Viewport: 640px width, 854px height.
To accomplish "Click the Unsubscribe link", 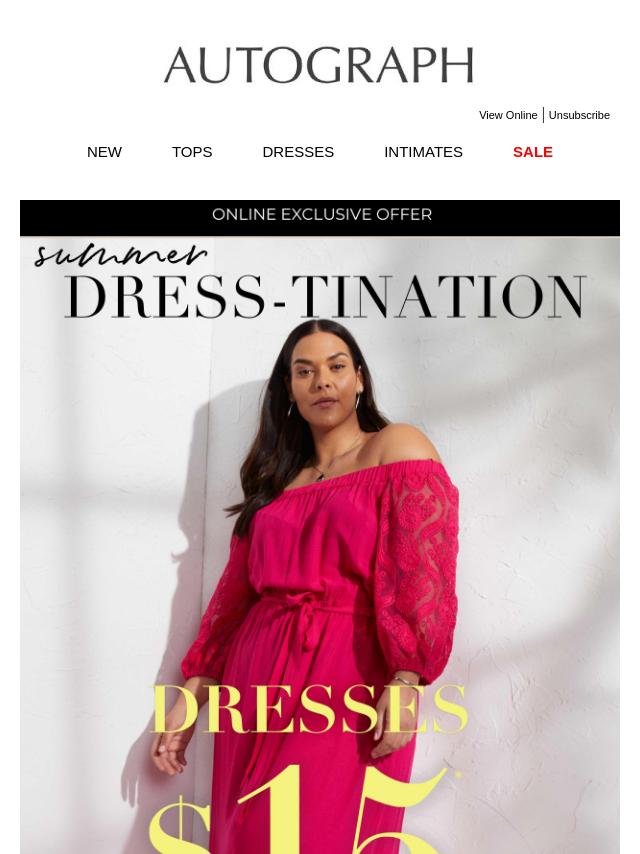I will coord(578,115).
